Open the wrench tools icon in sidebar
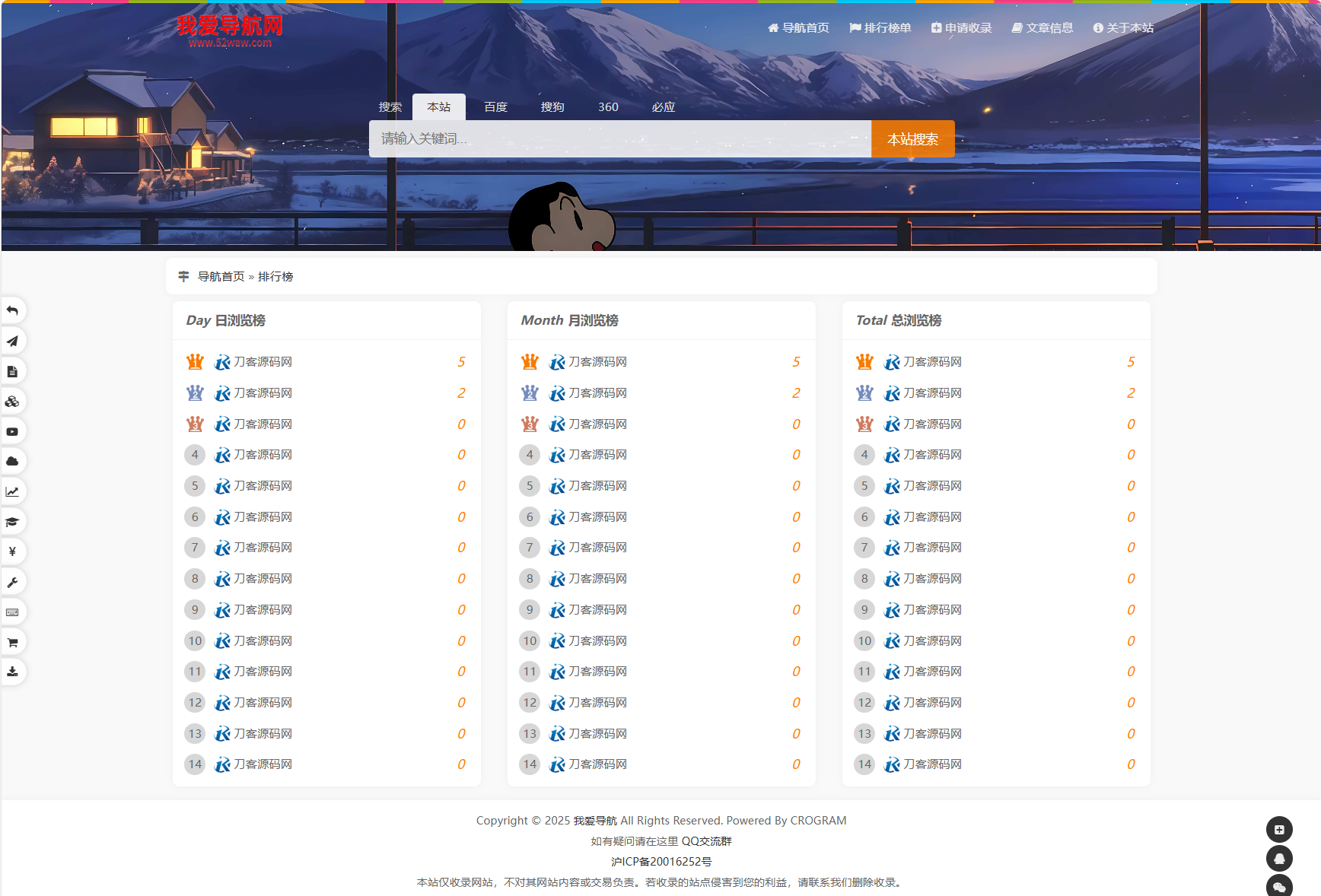Screen dimensions: 1321x896 click(13, 583)
